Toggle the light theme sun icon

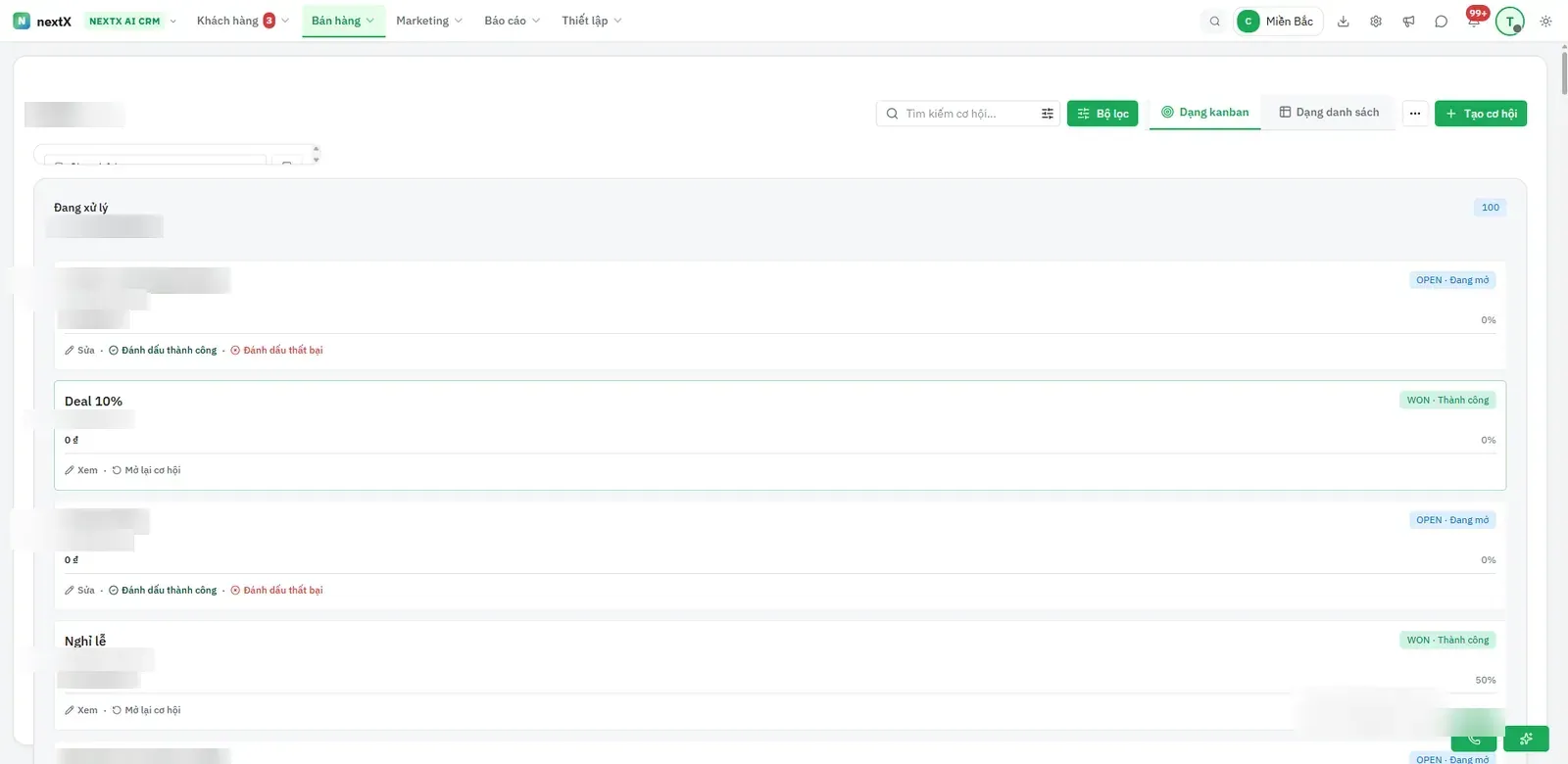(1545, 22)
